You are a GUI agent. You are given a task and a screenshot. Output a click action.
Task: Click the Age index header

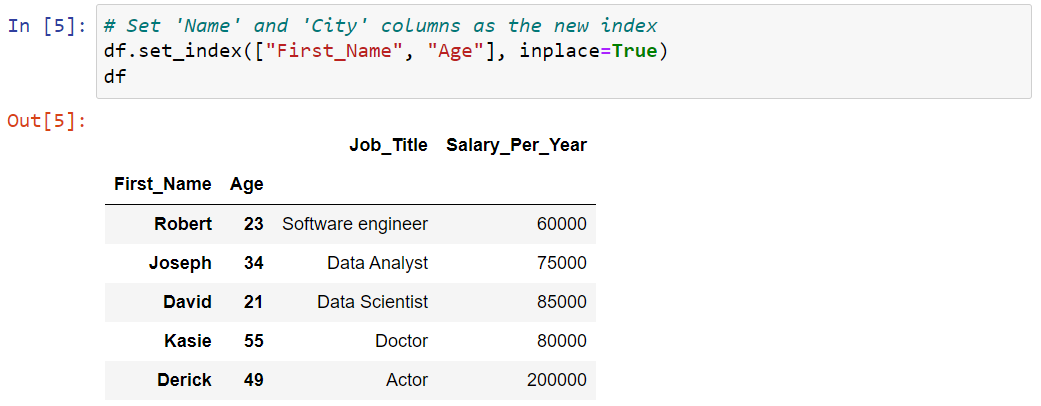click(246, 184)
